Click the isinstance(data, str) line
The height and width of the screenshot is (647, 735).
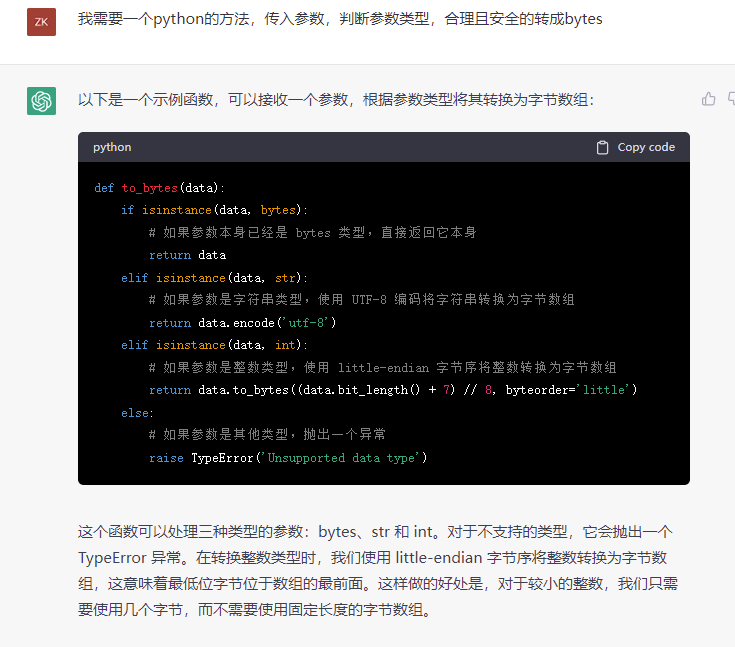coord(214,278)
